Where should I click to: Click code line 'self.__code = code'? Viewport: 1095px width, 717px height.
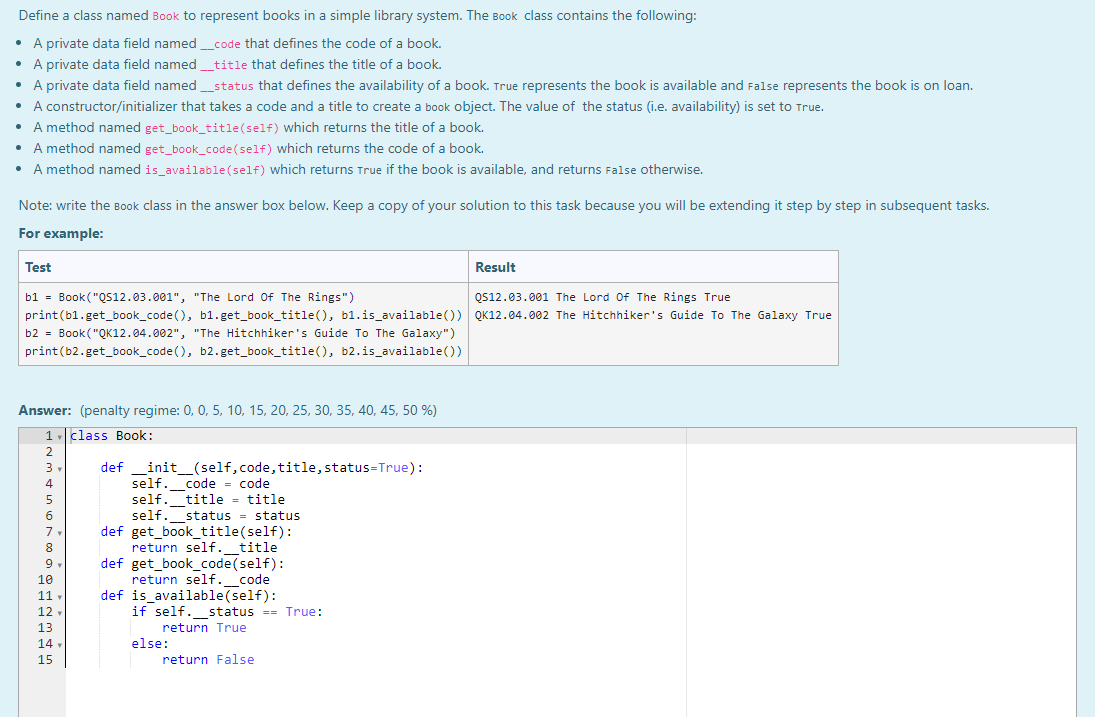200,484
